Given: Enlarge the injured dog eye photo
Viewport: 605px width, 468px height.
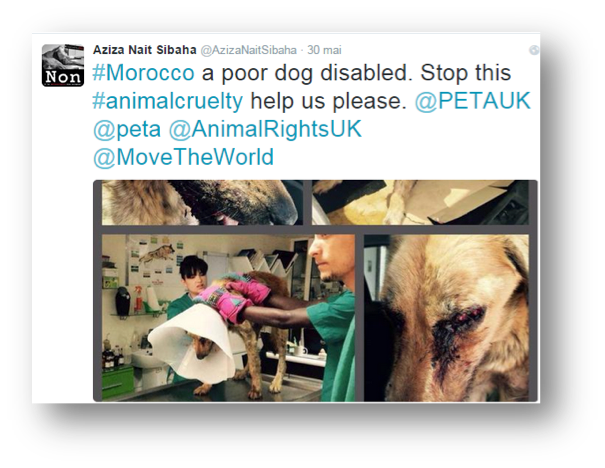Looking at the screenshot, I should 446,318.
